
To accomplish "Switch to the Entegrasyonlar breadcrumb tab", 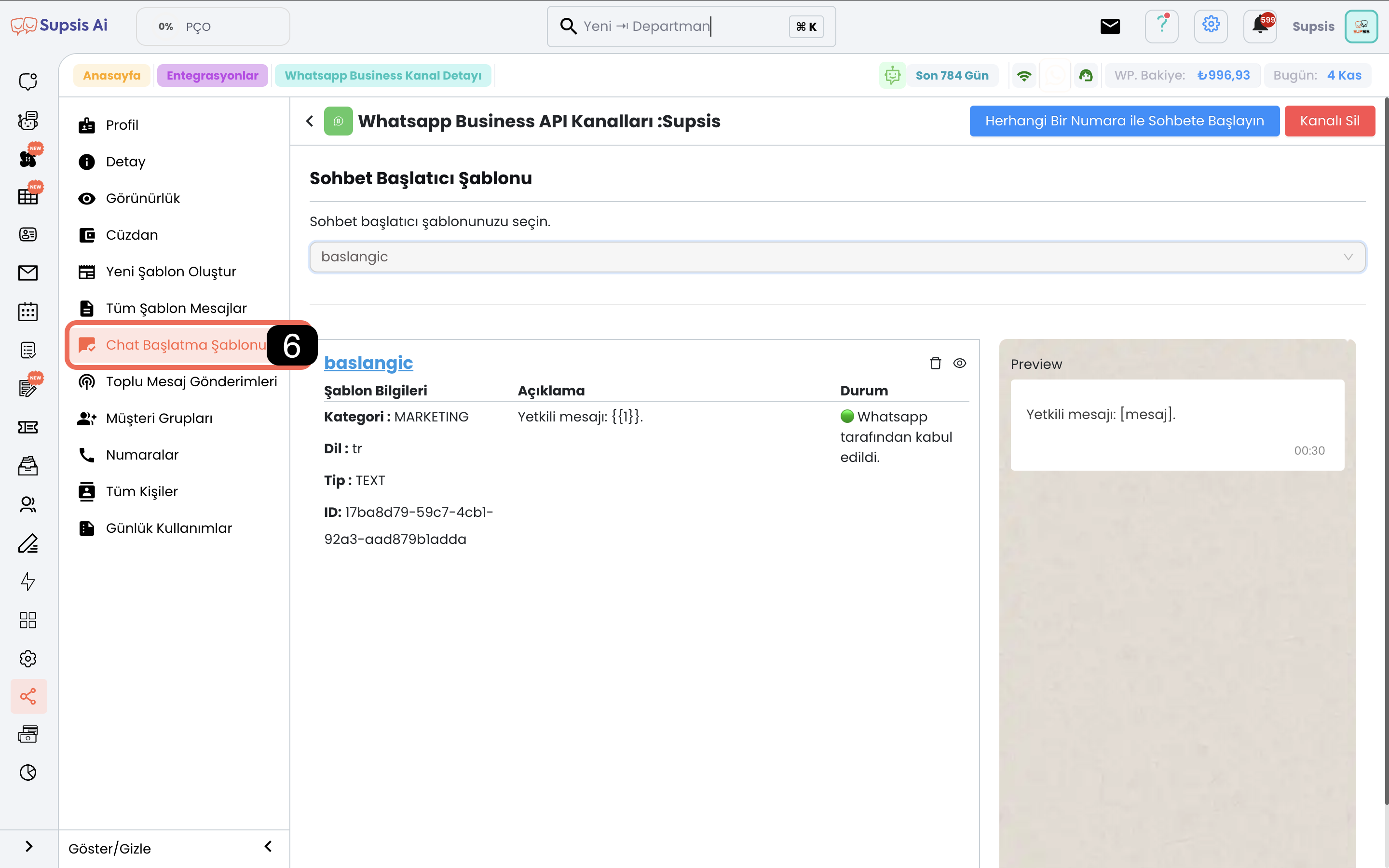I will [212, 76].
